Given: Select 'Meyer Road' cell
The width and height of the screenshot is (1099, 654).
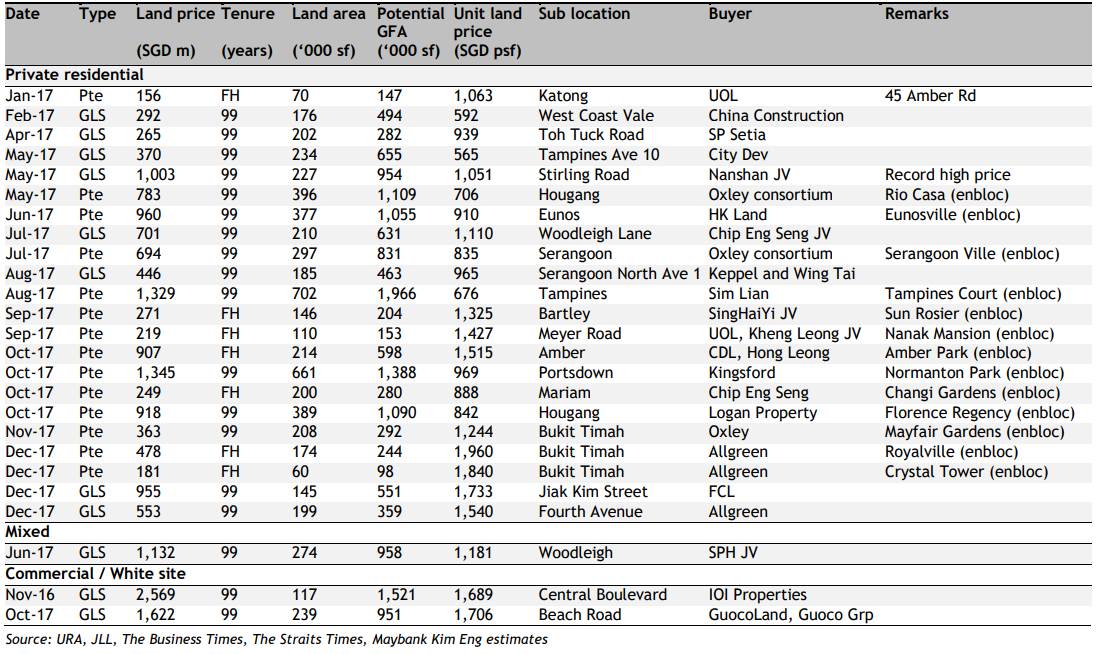Looking at the screenshot, I should (x=580, y=334).
